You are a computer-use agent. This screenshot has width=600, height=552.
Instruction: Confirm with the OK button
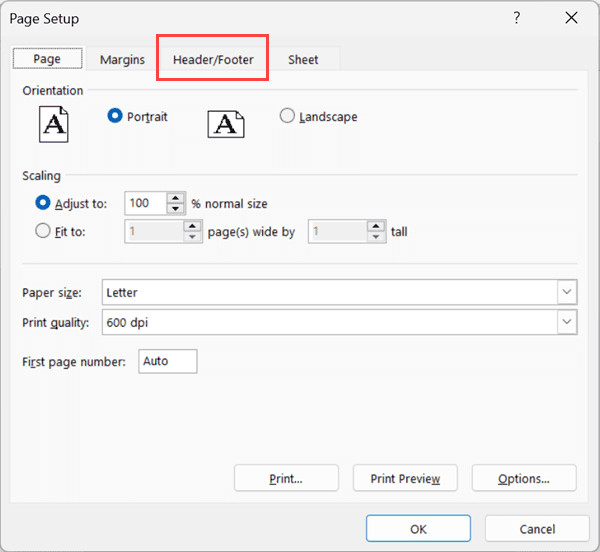click(x=418, y=529)
